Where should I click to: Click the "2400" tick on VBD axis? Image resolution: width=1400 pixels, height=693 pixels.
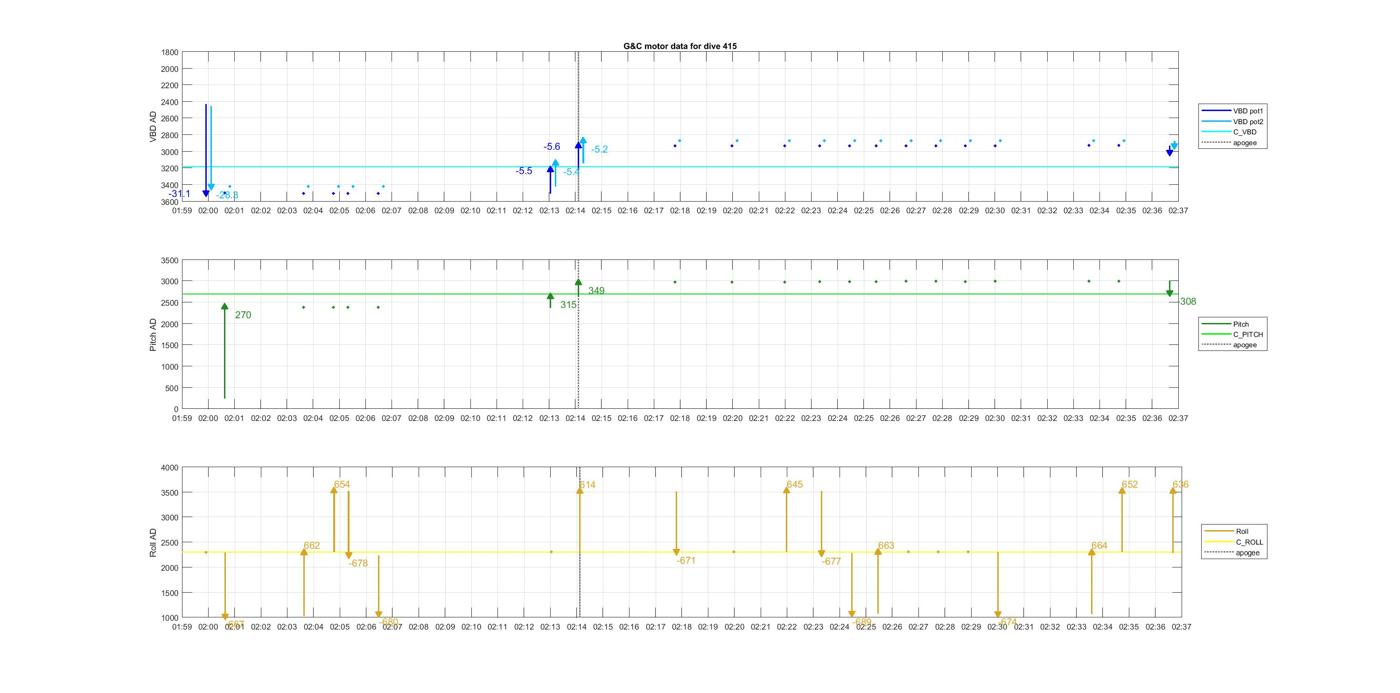tap(170, 102)
